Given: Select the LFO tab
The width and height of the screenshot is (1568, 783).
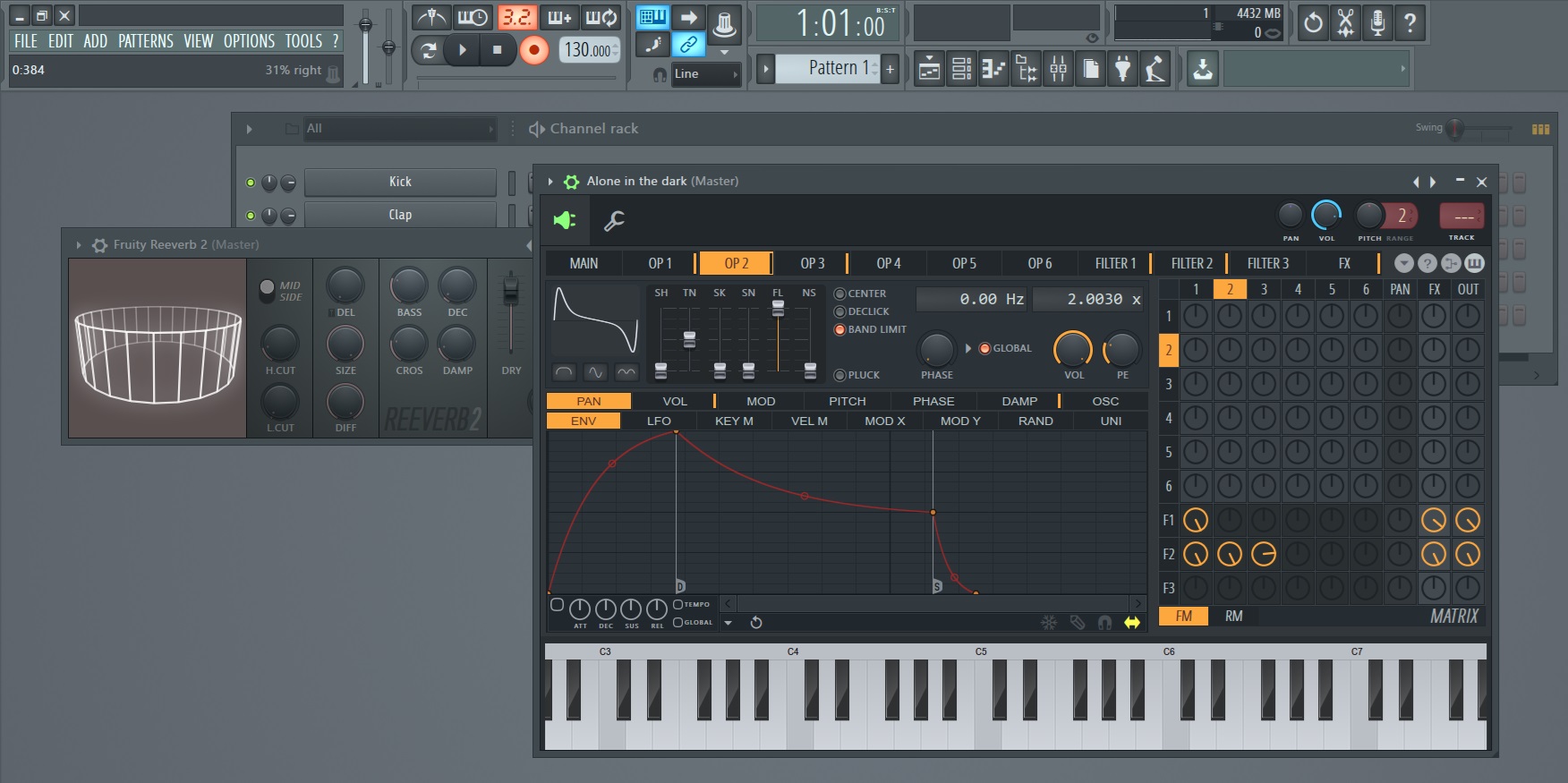Looking at the screenshot, I should click(x=659, y=421).
